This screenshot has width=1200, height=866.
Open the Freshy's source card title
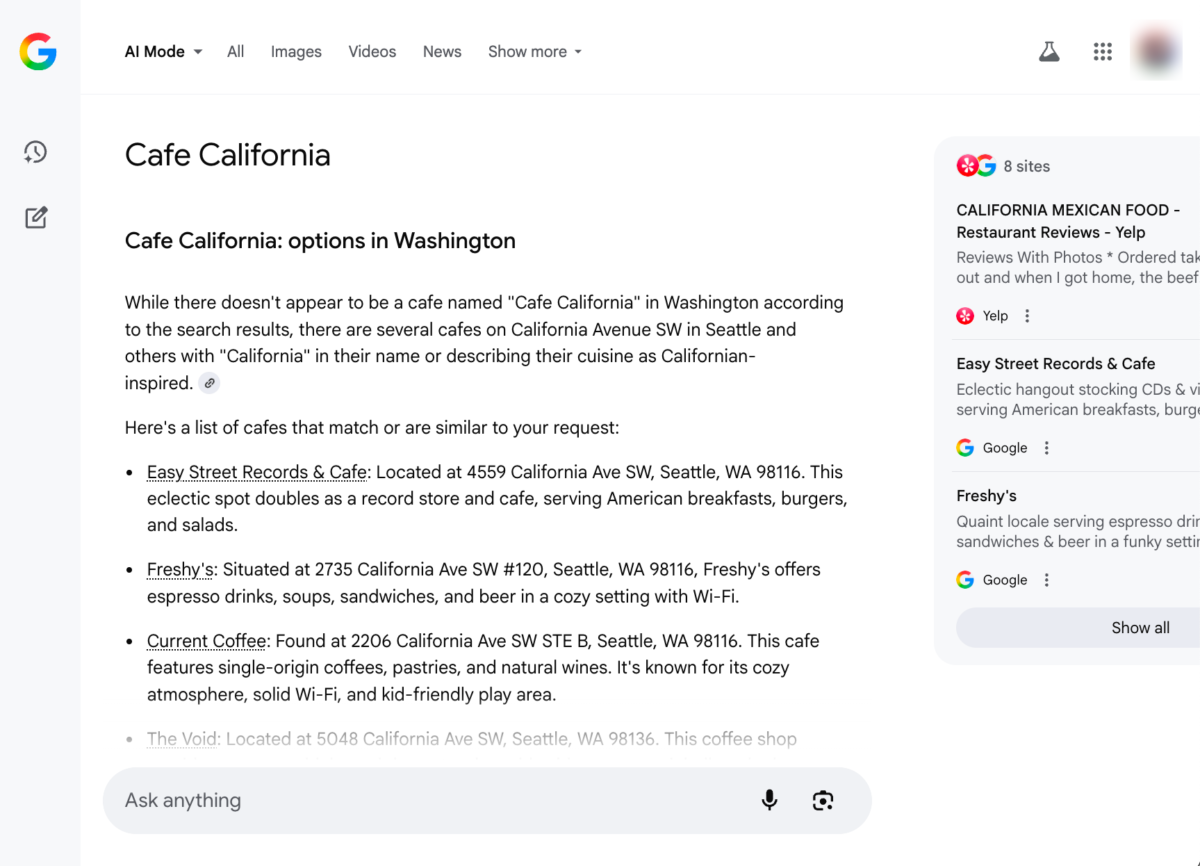[986, 496]
